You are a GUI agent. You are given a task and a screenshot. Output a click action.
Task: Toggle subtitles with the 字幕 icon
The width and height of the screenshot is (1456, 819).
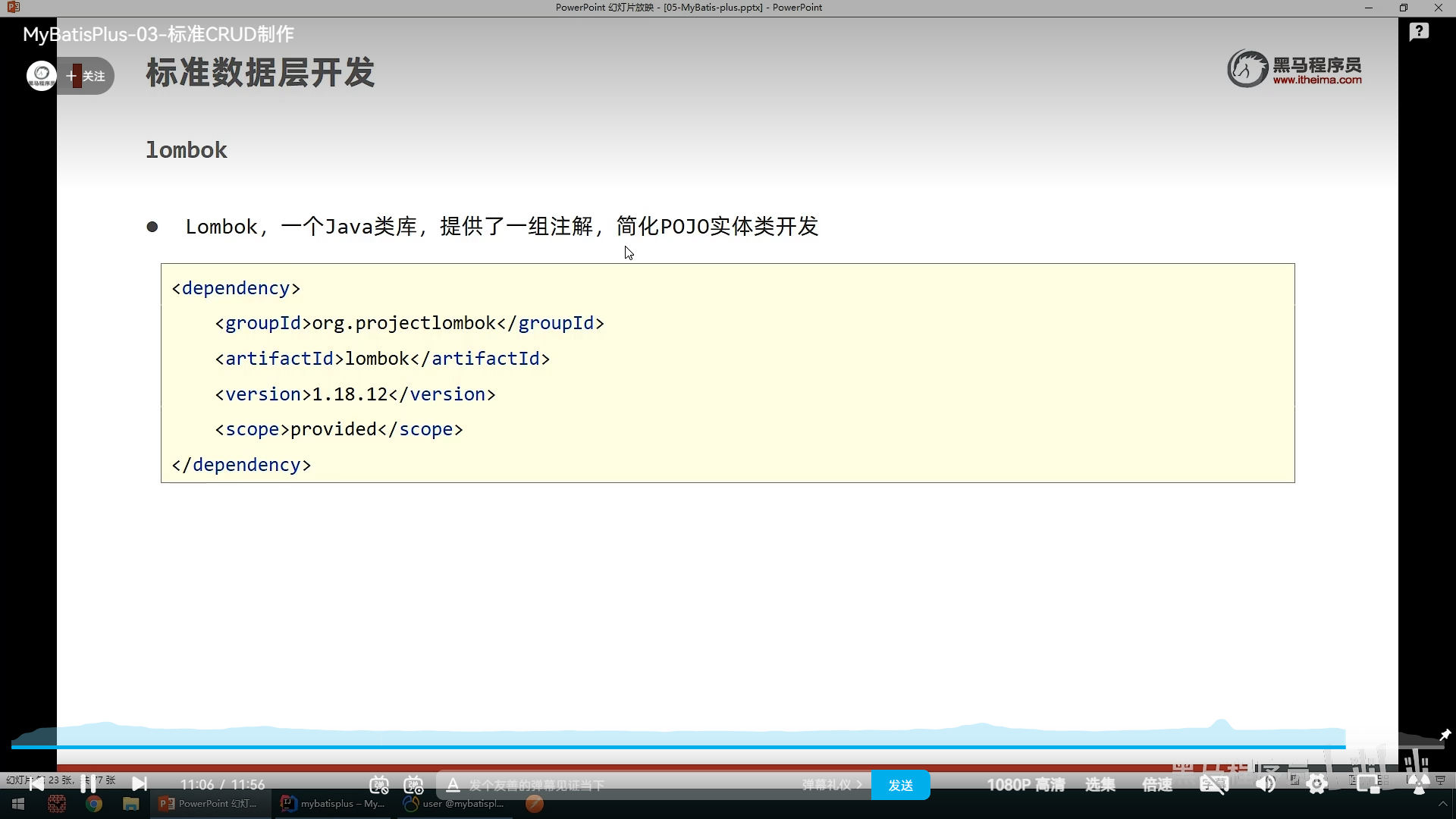point(1213,785)
